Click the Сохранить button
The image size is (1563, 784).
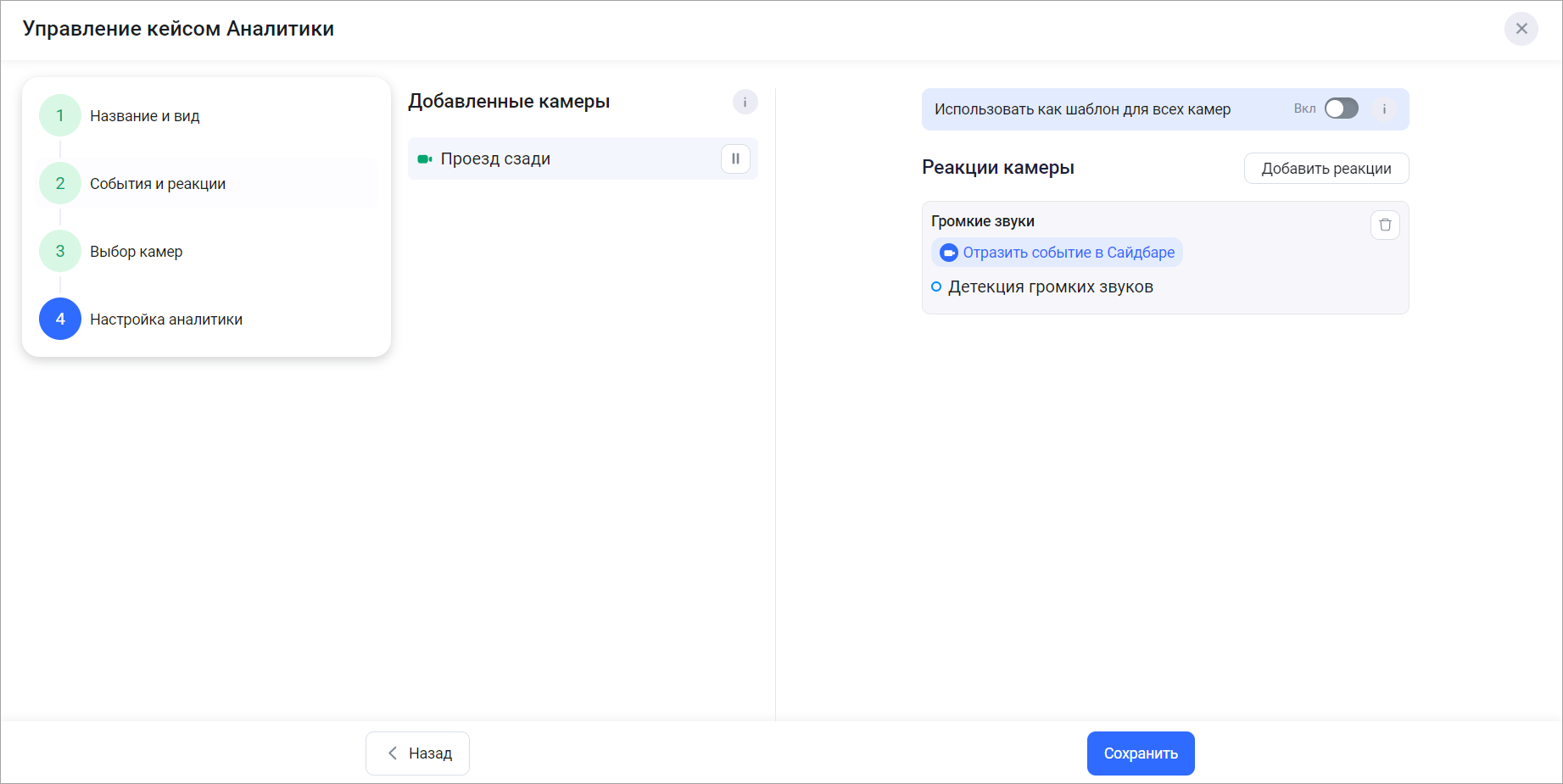coord(1141,753)
